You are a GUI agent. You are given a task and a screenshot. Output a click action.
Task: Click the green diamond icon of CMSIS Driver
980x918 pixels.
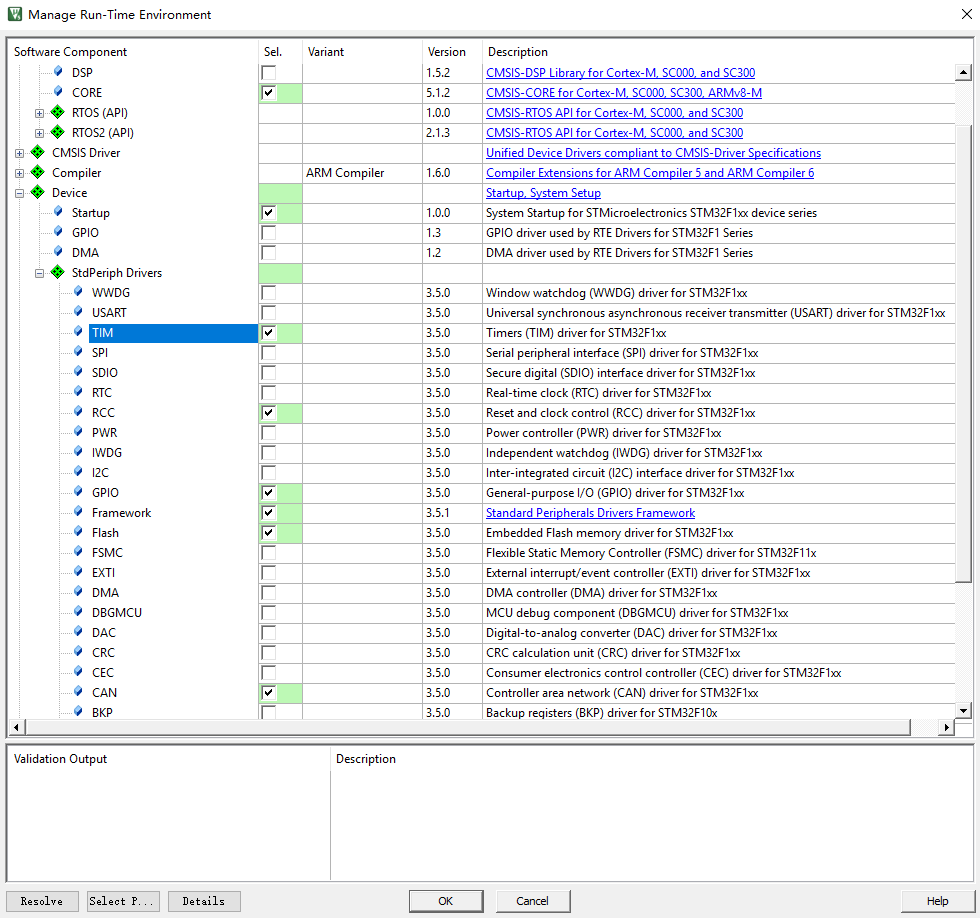coord(38,152)
